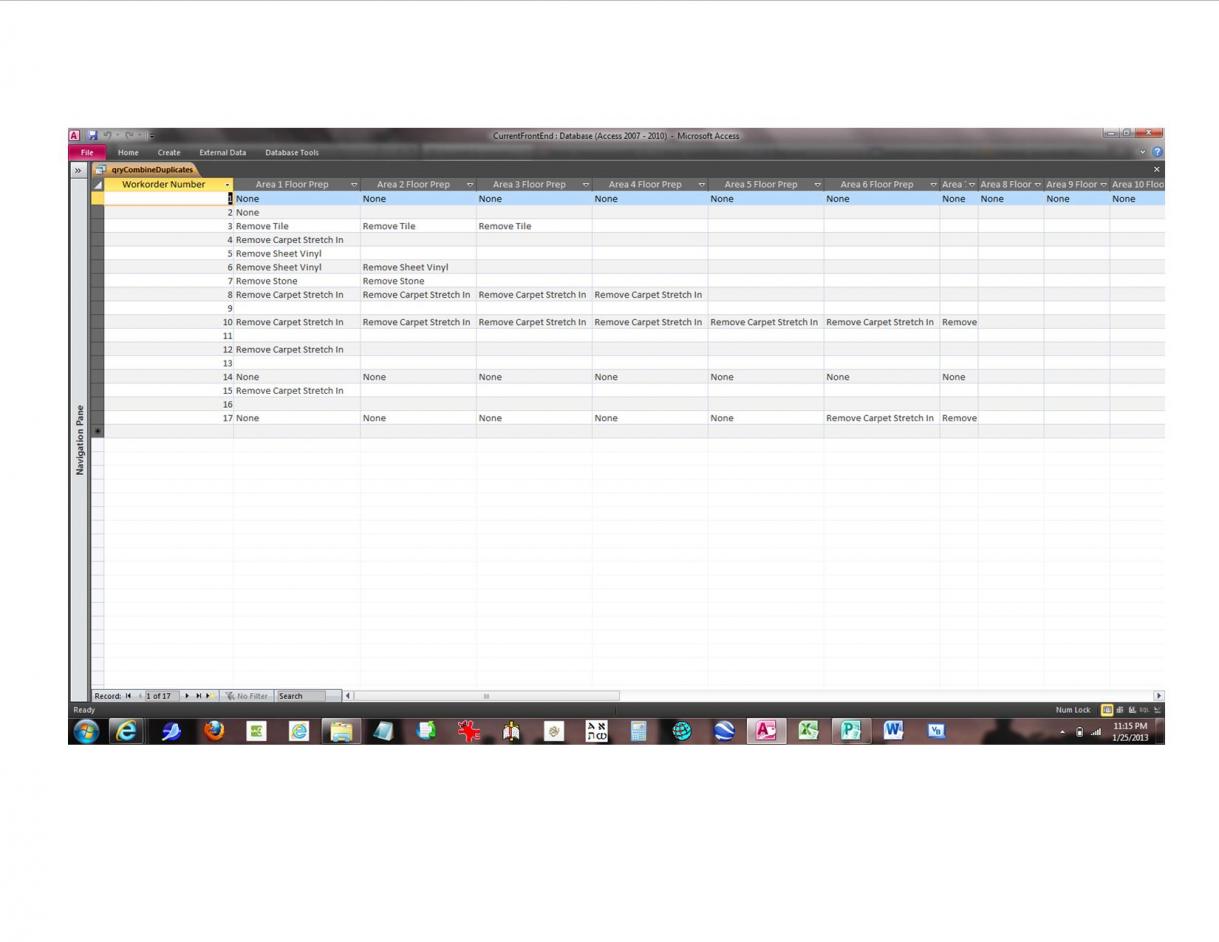Select "Remove Sheet Vinyl" under Area 2
This screenshot has height=942, width=1219.
pyautogui.click(x=418, y=267)
